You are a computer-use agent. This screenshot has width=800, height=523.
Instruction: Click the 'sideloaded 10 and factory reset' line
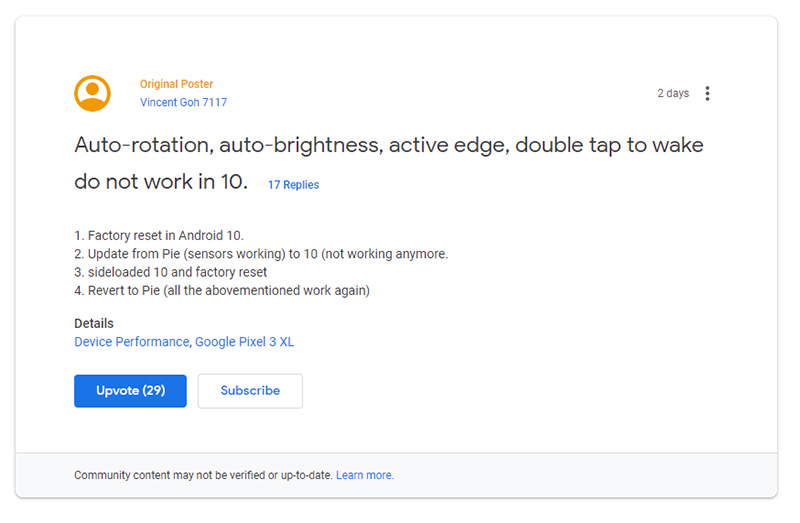pyautogui.click(x=171, y=272)
